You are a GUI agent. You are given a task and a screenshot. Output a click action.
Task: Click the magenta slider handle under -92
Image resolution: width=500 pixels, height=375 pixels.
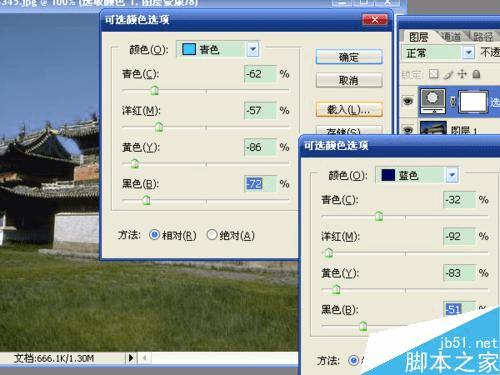pyautogui.click(x=329, y=253)
